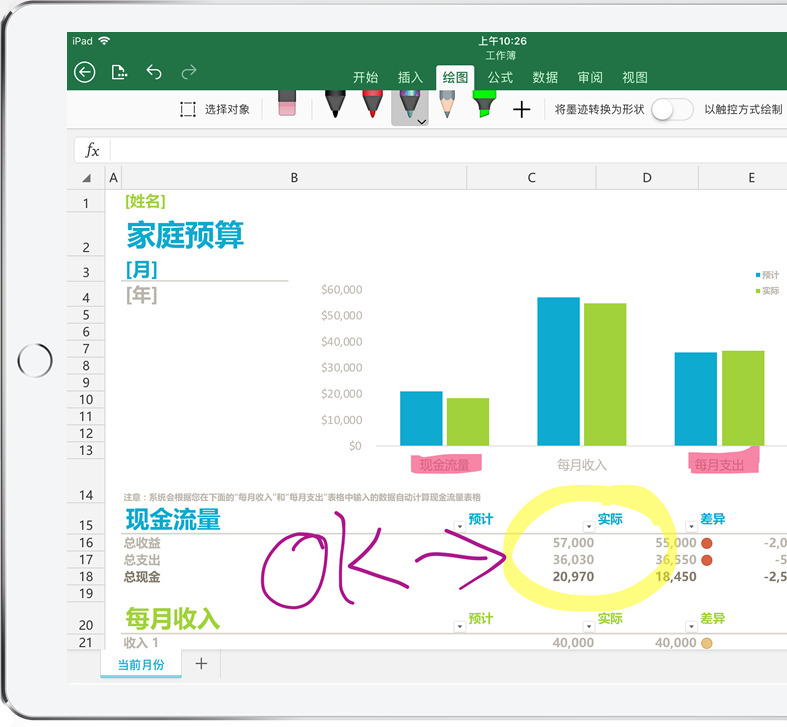787x727 pixels.
Task: Open 差异 filter dropdown in 每月收入 table
Action: point(690,625)
